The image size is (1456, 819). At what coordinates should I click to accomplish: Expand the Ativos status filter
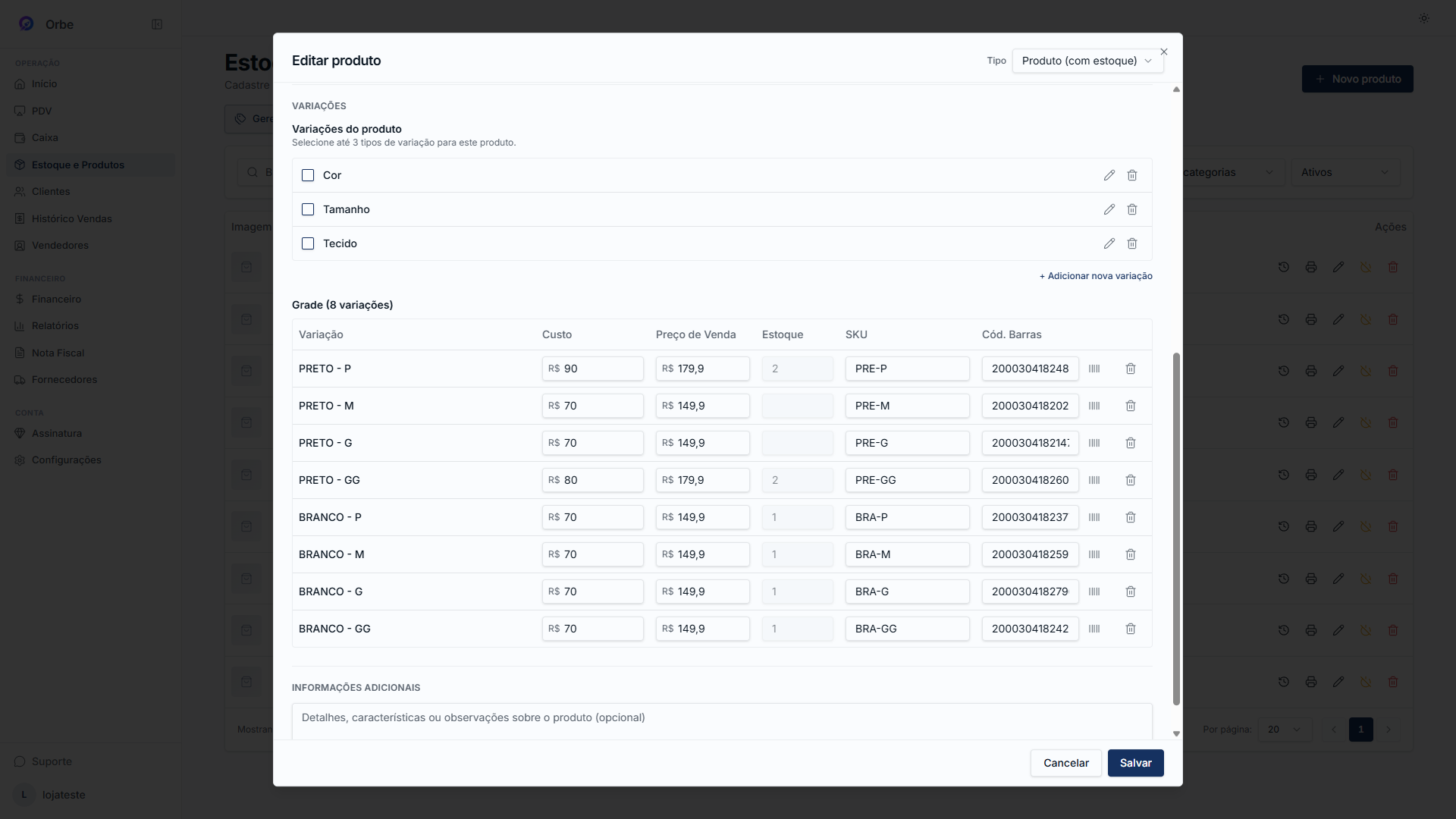[x=1345, y=172]
